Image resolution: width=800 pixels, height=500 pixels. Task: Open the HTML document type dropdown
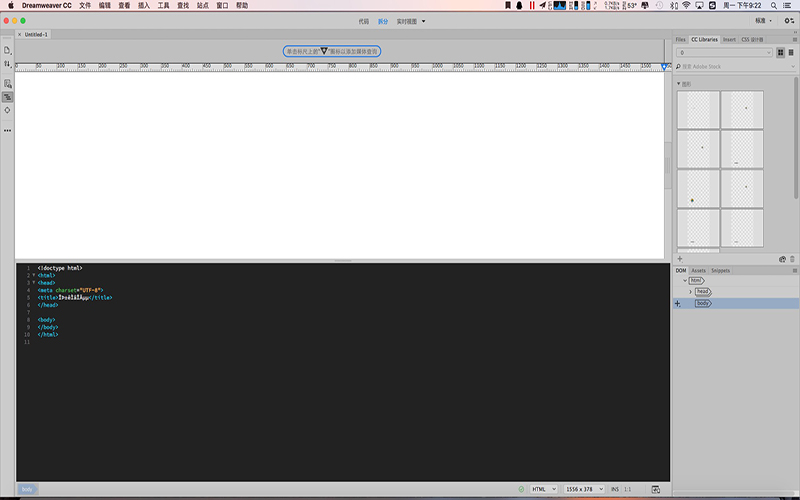click(543, 489)
